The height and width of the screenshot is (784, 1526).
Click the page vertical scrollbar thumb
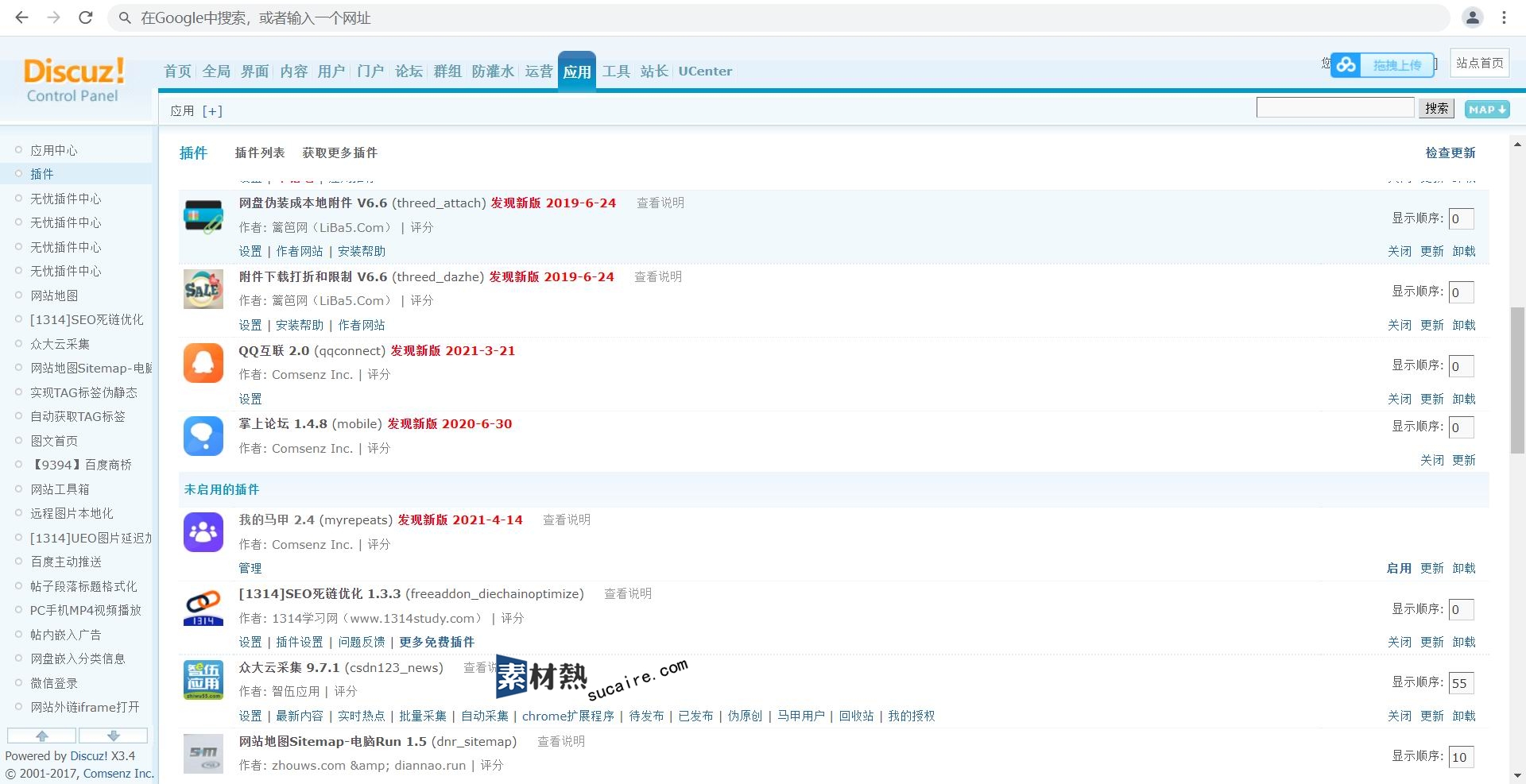(x=1517, y=380)
